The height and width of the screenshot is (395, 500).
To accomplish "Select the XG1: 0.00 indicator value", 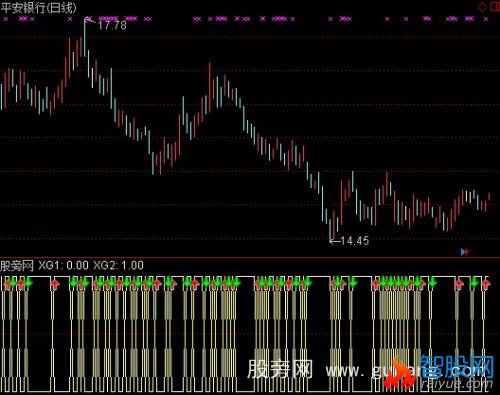I will (63, 265).
